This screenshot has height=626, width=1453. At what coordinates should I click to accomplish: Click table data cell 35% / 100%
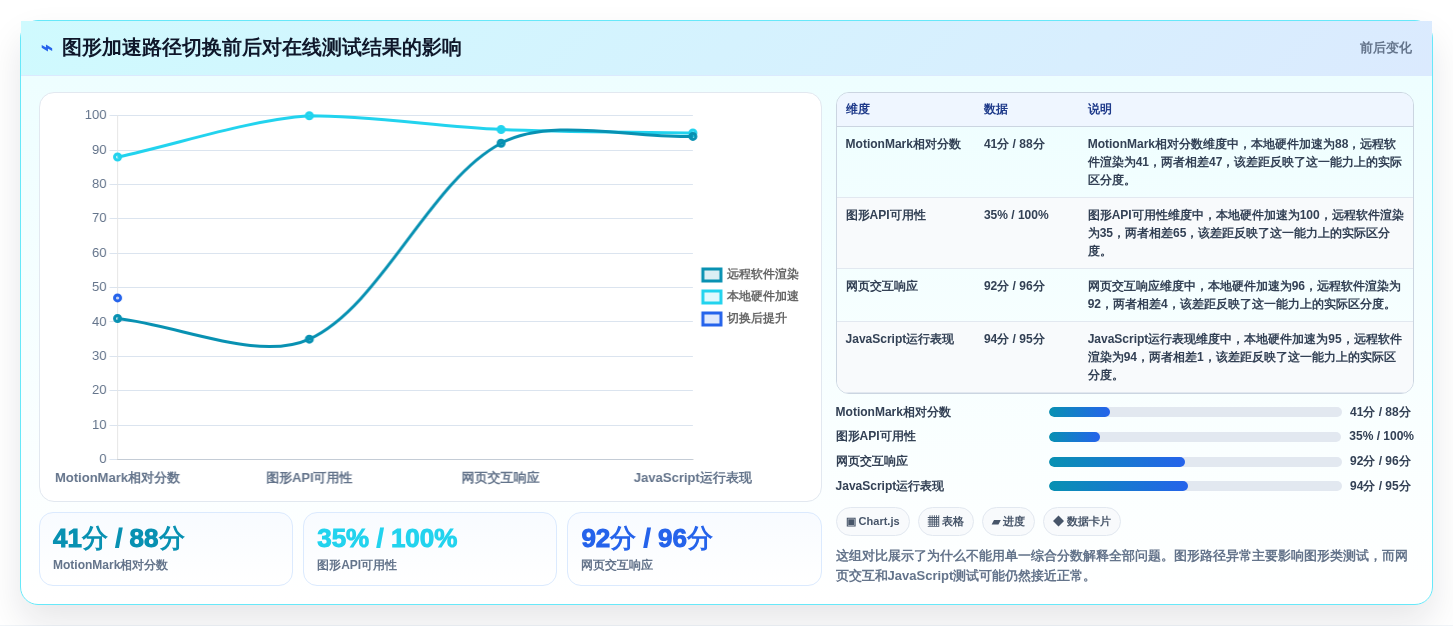click(1016, 215)
